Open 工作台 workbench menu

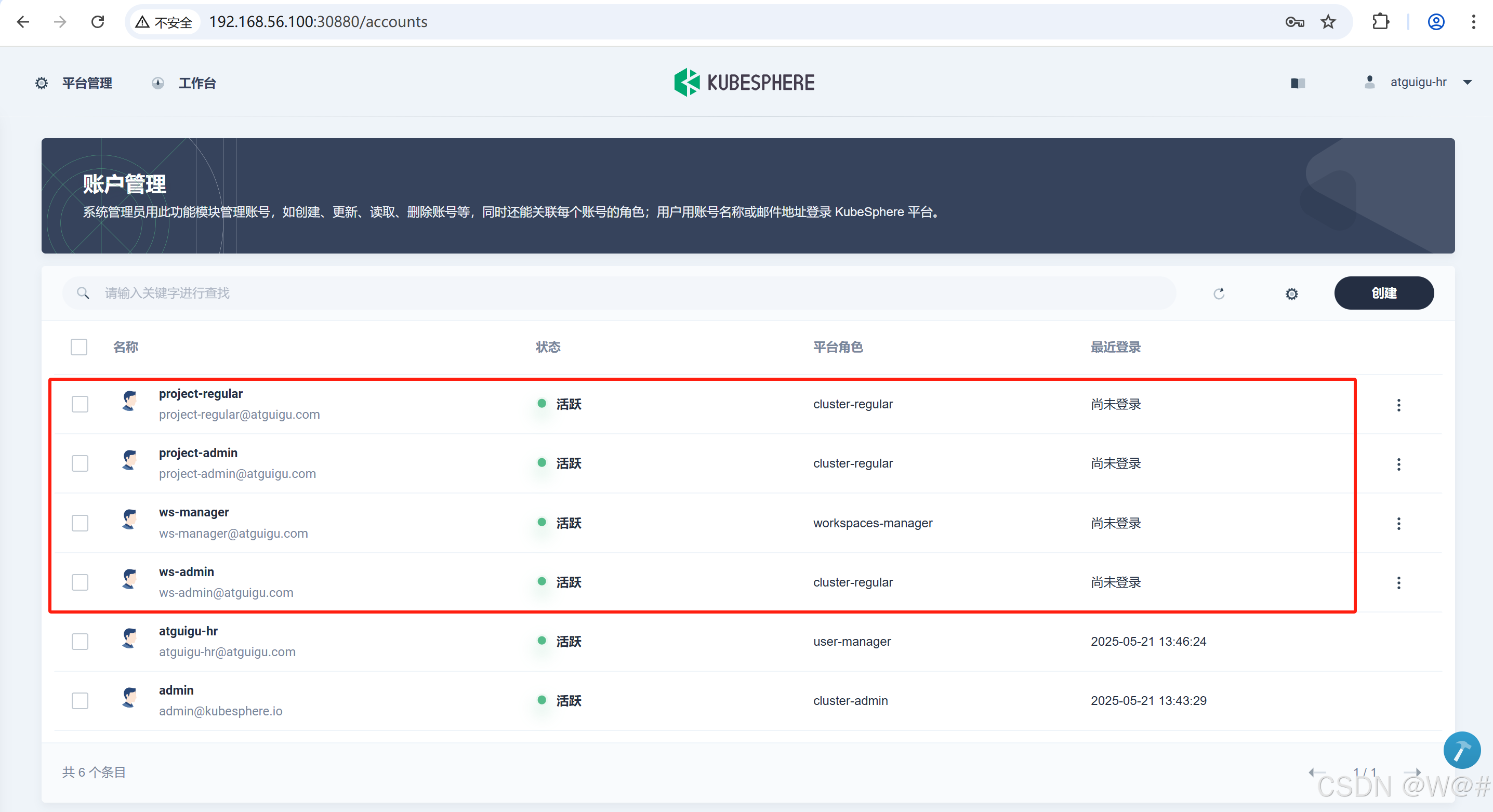tap(184, 83)
